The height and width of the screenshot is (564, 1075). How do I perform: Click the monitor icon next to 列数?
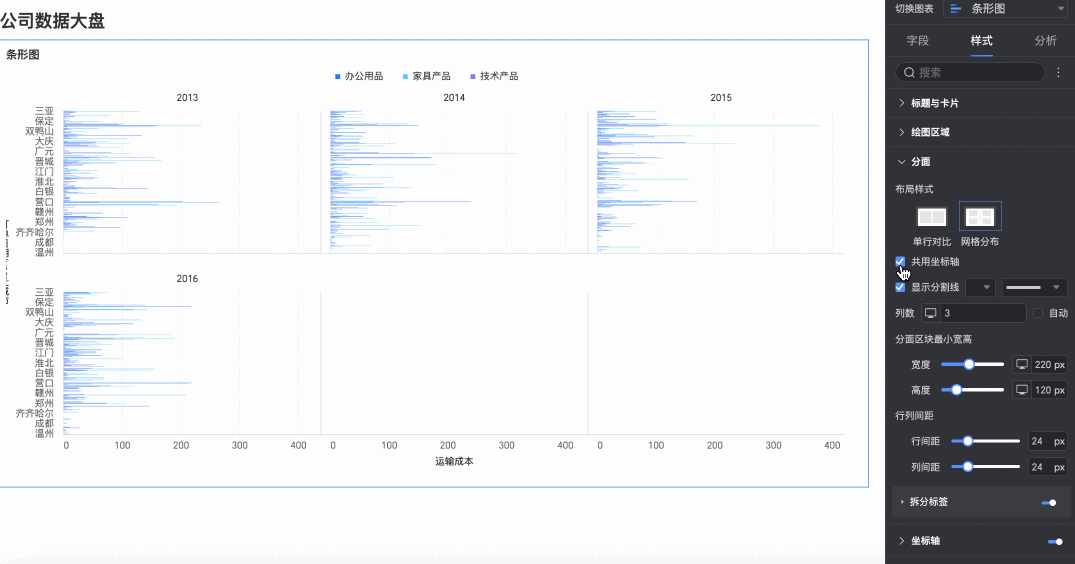pyautogui.click(x=930, y=313)
